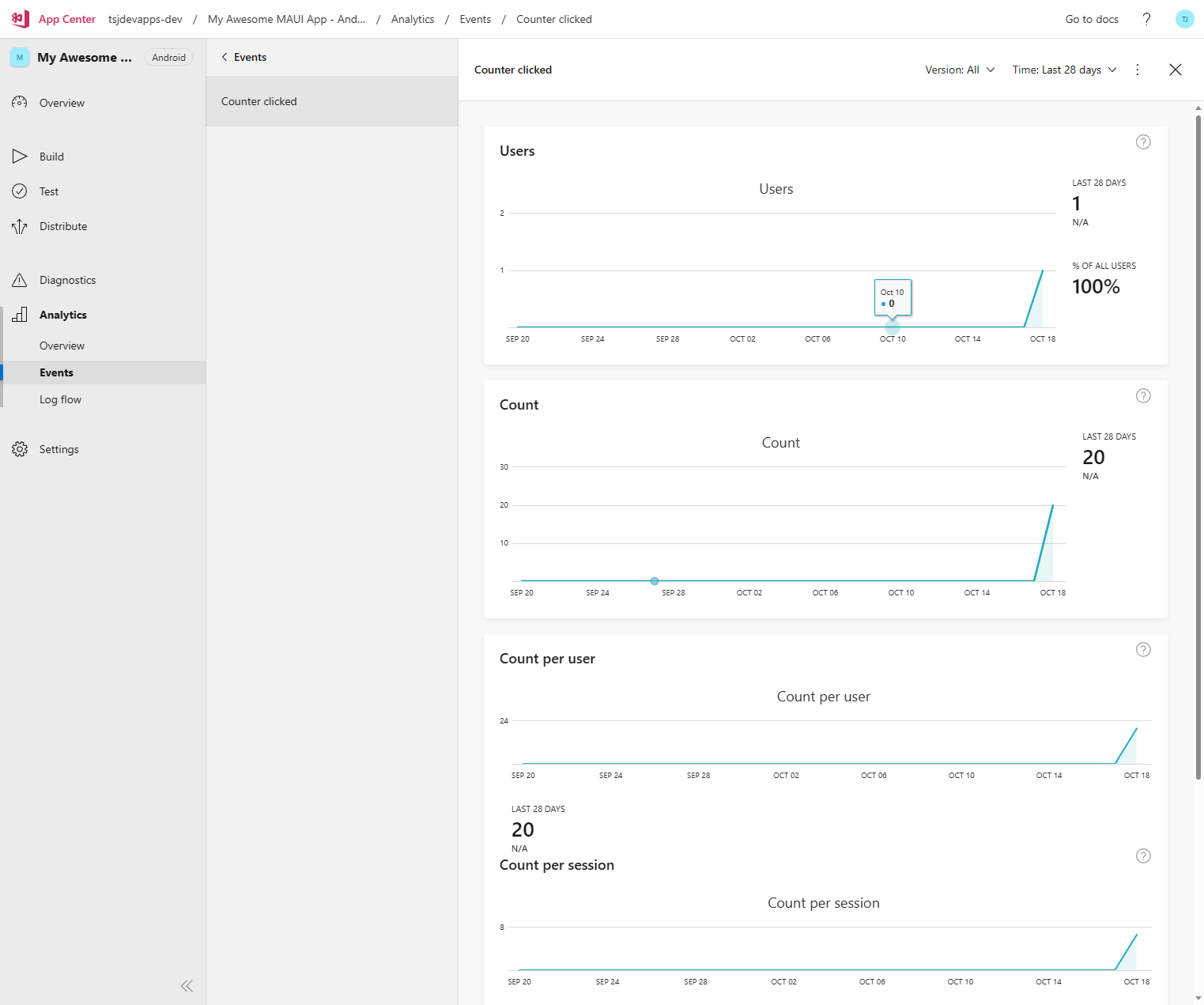Open the Time: Last 28 days dropdown
This screenshot has height=1005, width=1204.
[x=1064, y=70]
